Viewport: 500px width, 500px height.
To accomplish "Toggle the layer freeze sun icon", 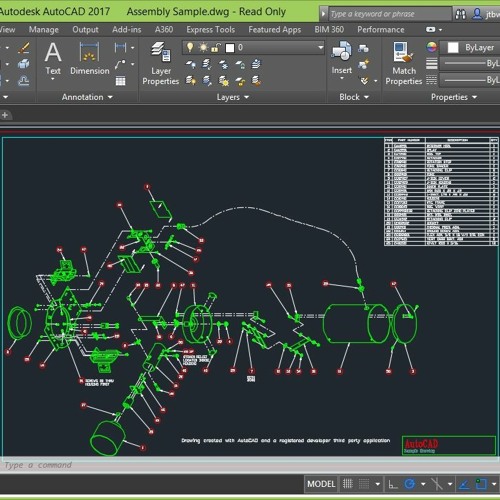I will pyautogui.click(x=203, y=47).
